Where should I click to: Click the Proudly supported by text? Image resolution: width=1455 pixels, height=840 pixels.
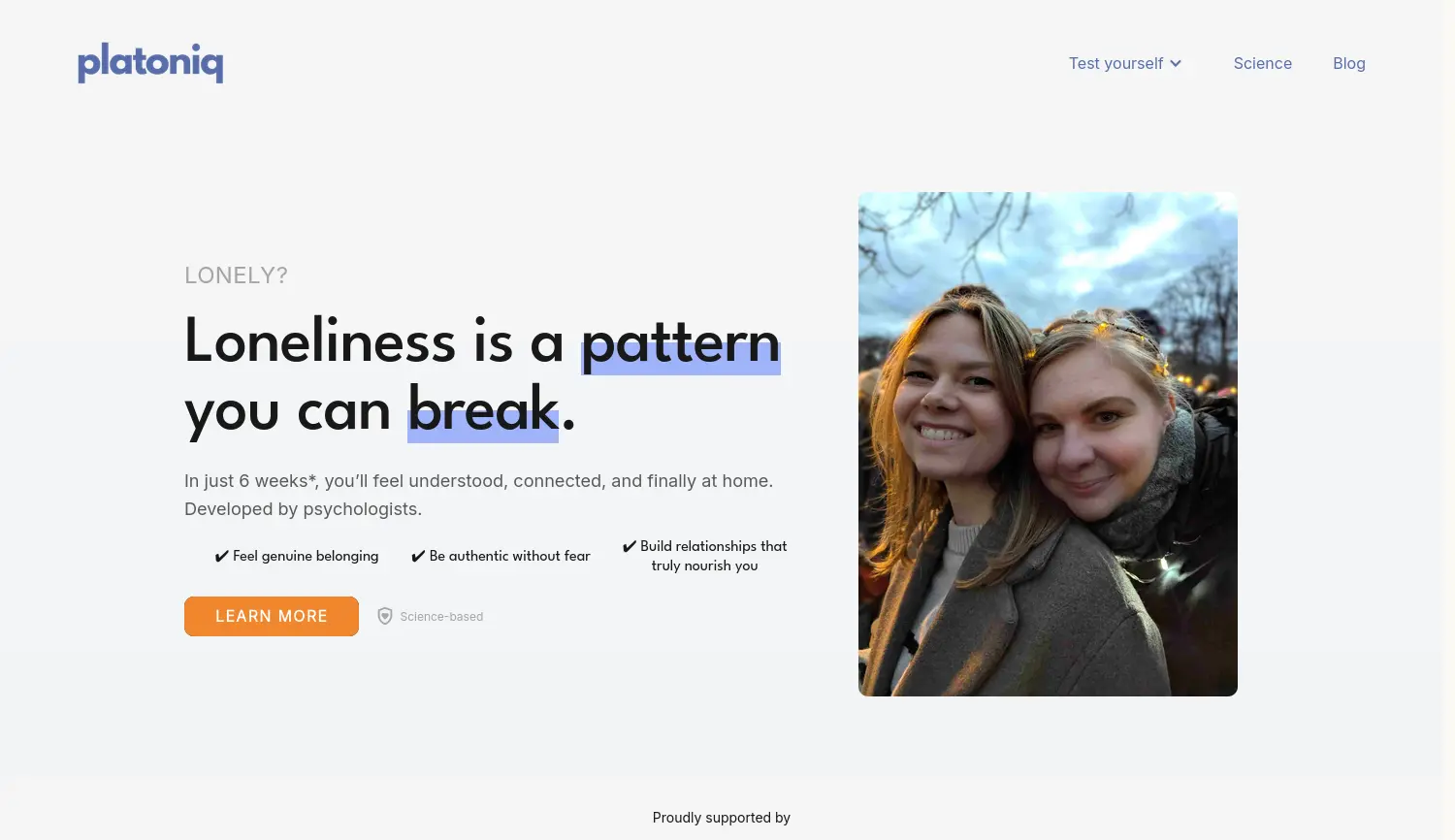click(x=722, y=818)
